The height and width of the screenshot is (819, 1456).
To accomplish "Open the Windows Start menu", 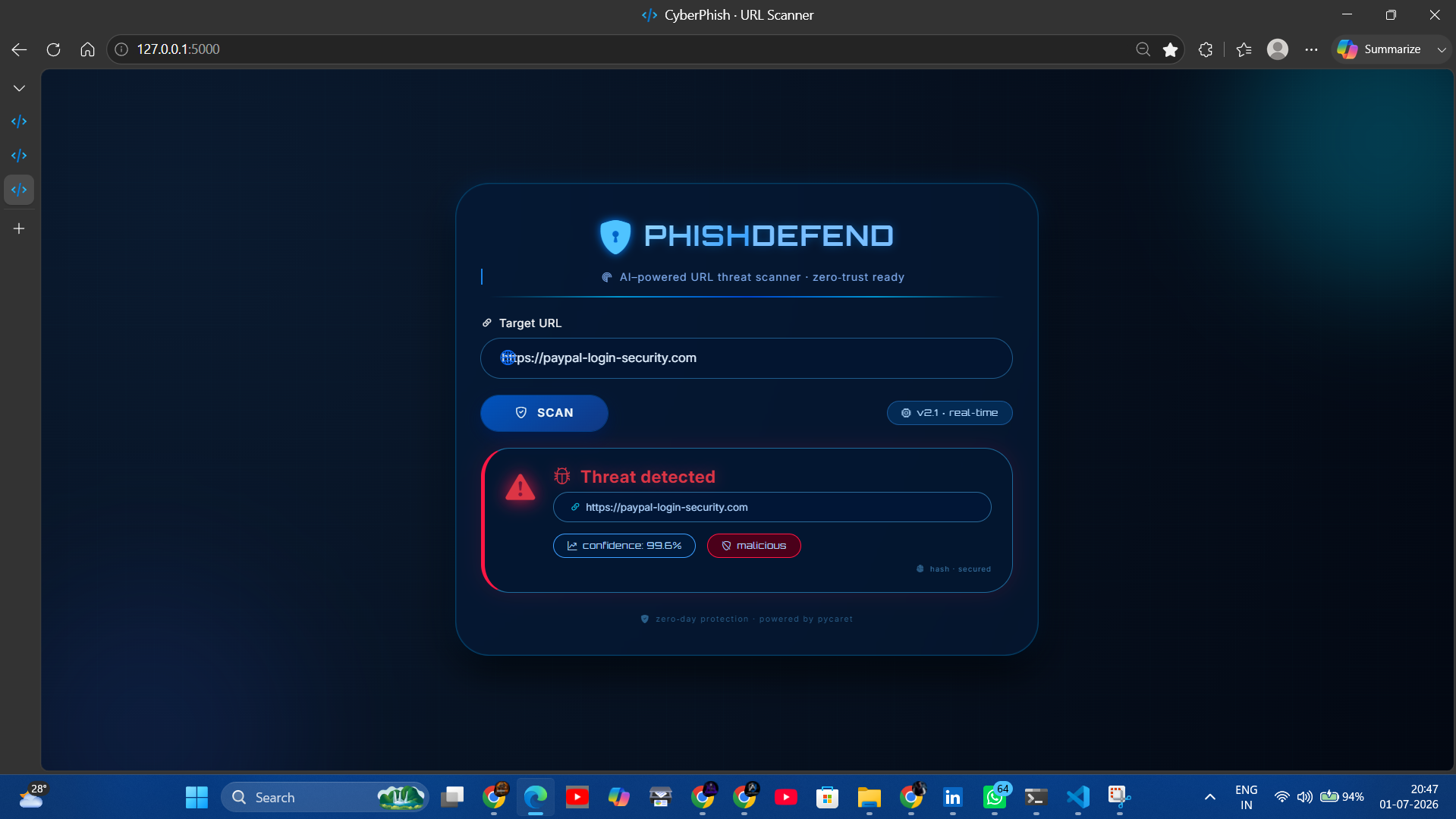I will pos(197,797).
